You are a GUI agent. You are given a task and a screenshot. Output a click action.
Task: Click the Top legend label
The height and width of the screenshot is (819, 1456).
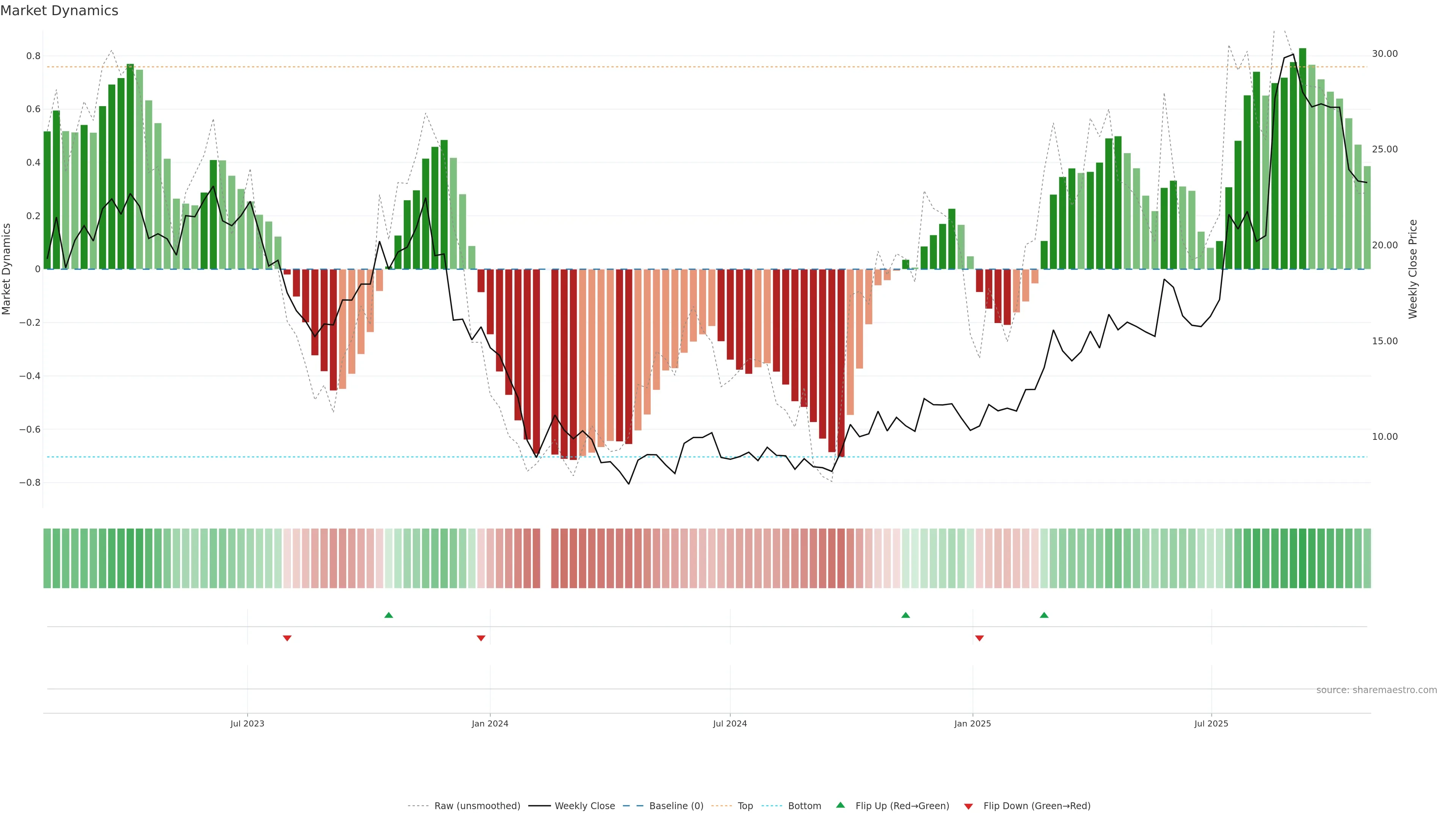(x=745, y=806)
